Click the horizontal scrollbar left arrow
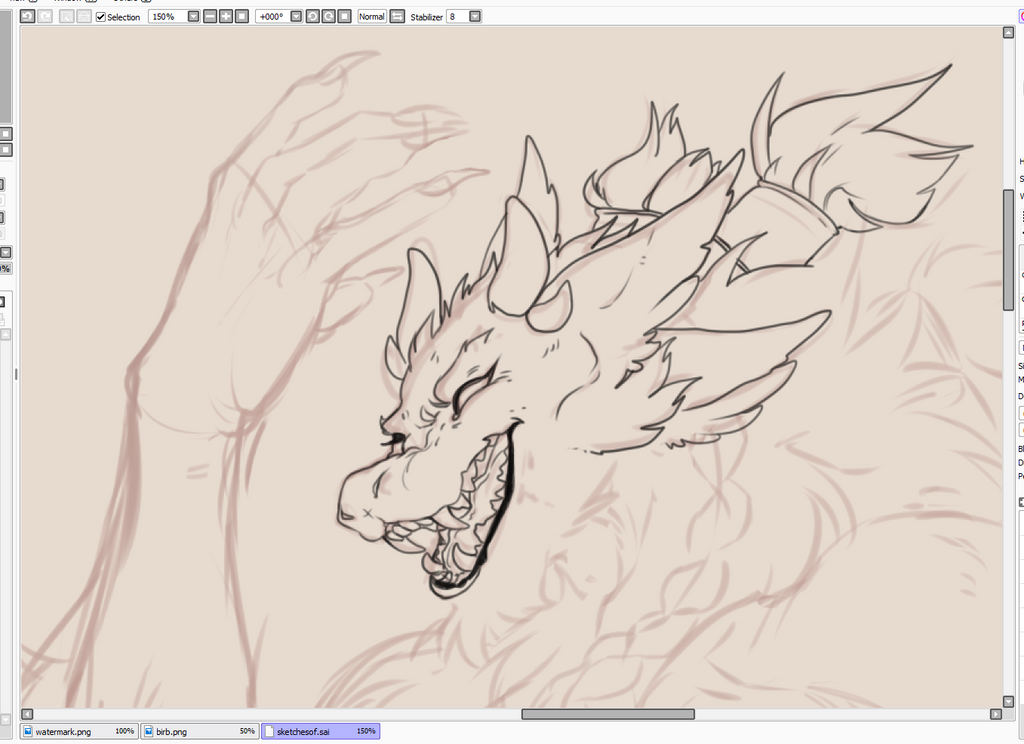 27,714
